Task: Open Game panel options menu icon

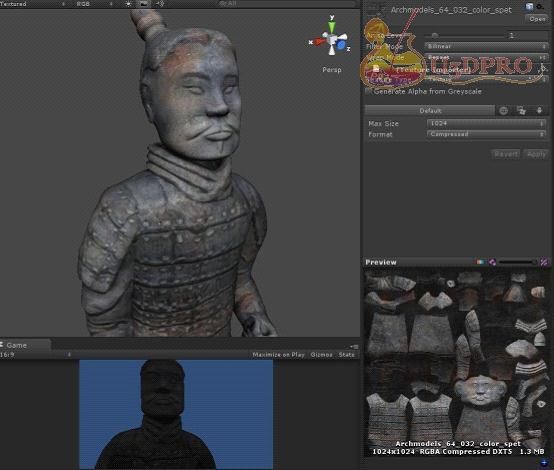Action: (x=354, y=346)
